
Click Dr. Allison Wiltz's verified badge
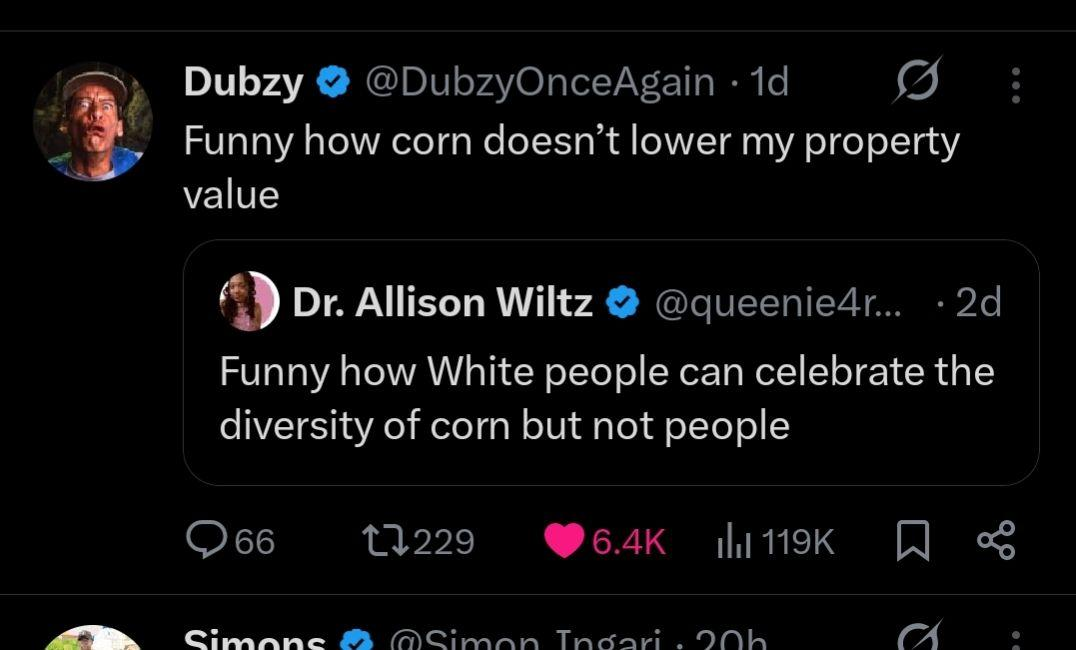pyautogui.click(x=624, y=301)
